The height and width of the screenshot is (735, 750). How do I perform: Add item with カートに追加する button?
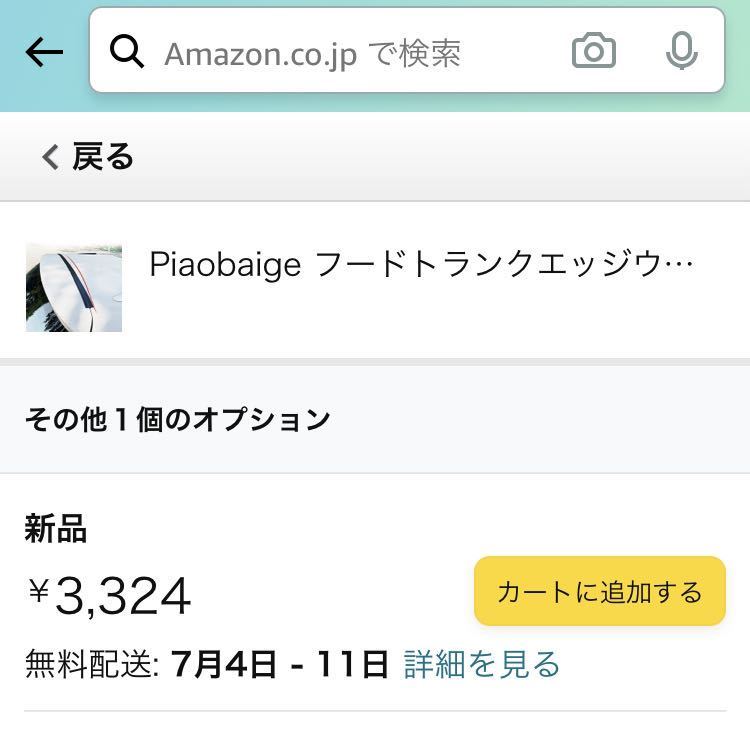[600, 591]
